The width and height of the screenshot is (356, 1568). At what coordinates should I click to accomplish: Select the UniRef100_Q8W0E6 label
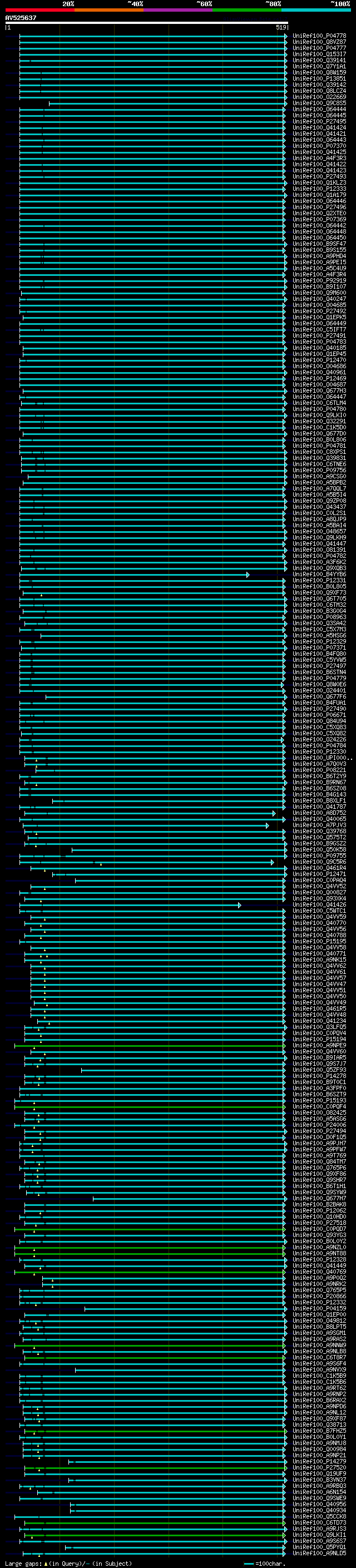click(319, 684)
